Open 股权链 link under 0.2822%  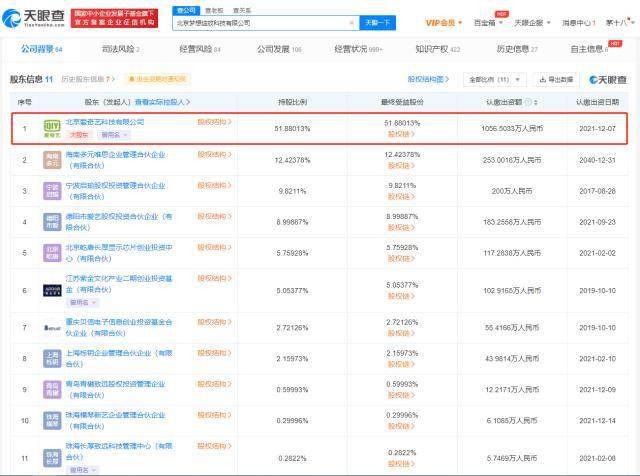click(x=401, y=464)
